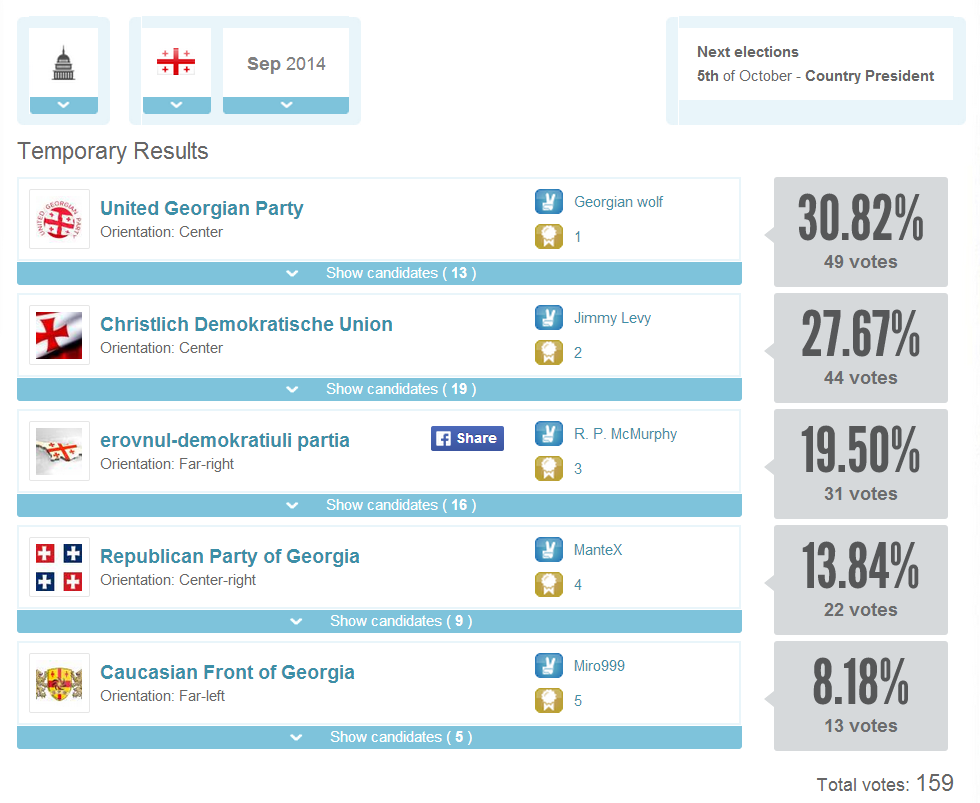Open the Georgia flag country dropdown
The width and height of the screenshot is (980, 803).
tap(177, 105)
